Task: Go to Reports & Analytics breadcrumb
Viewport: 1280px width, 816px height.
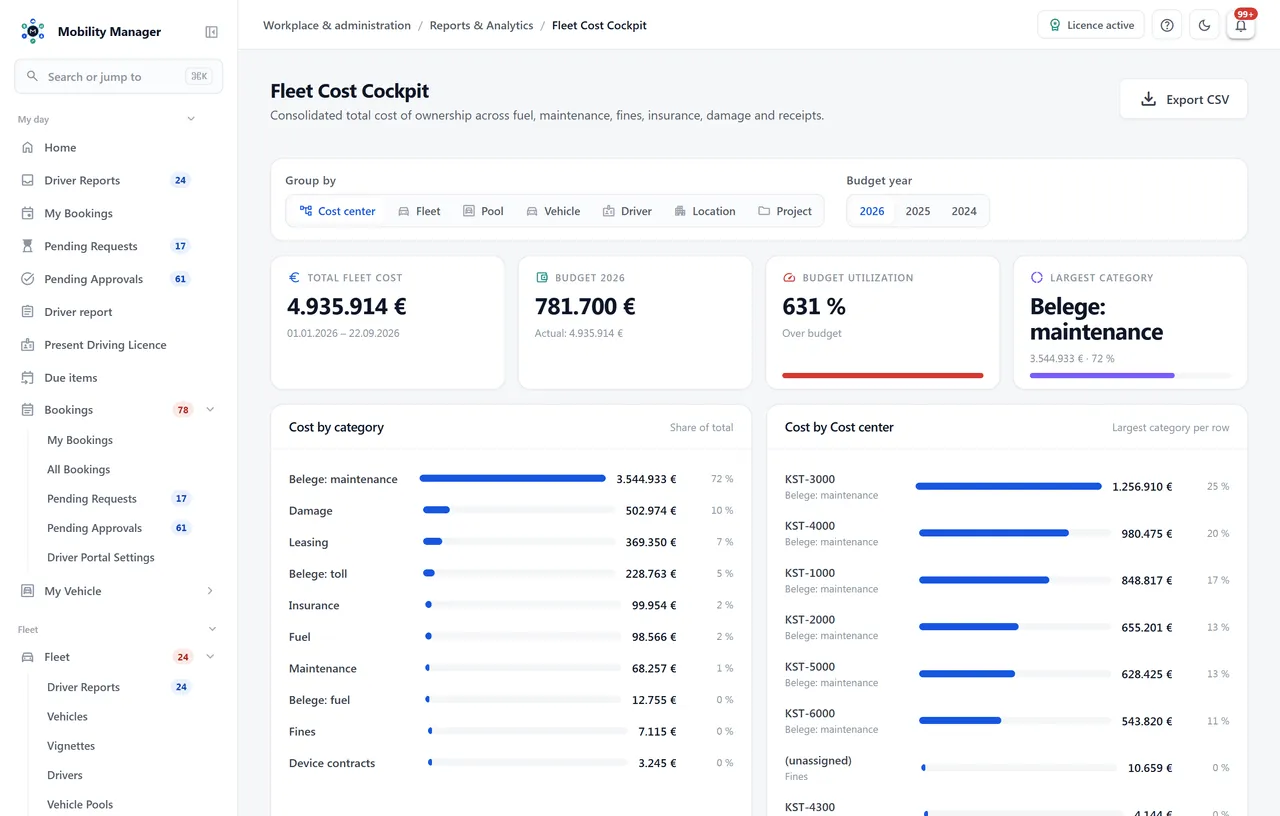Action: click(x=481, y=25)
